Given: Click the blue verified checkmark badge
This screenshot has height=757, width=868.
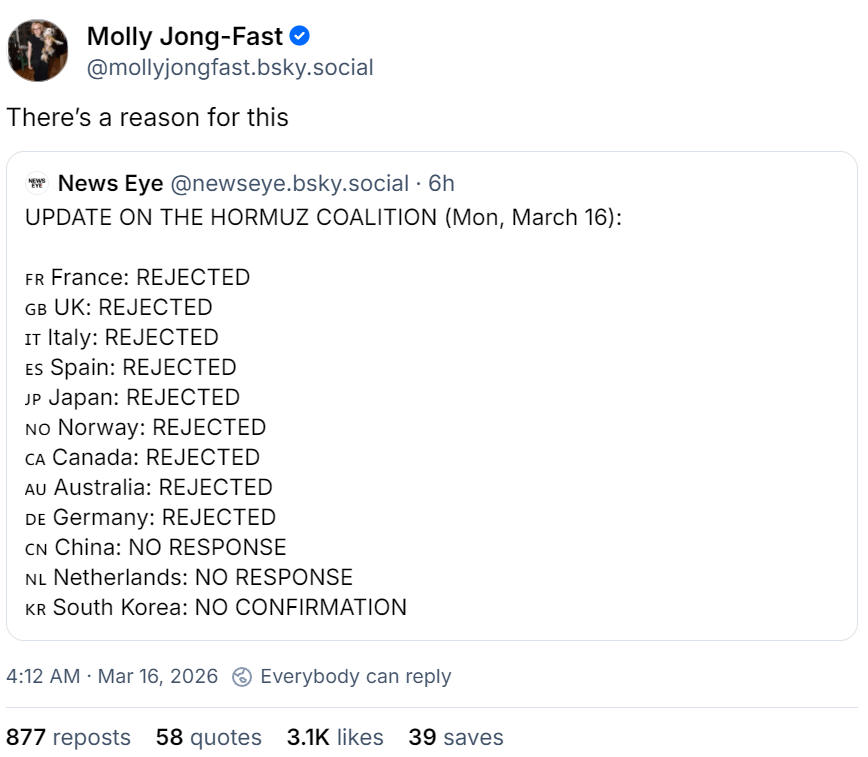Looking at the screenshot, I should (299, 37).
